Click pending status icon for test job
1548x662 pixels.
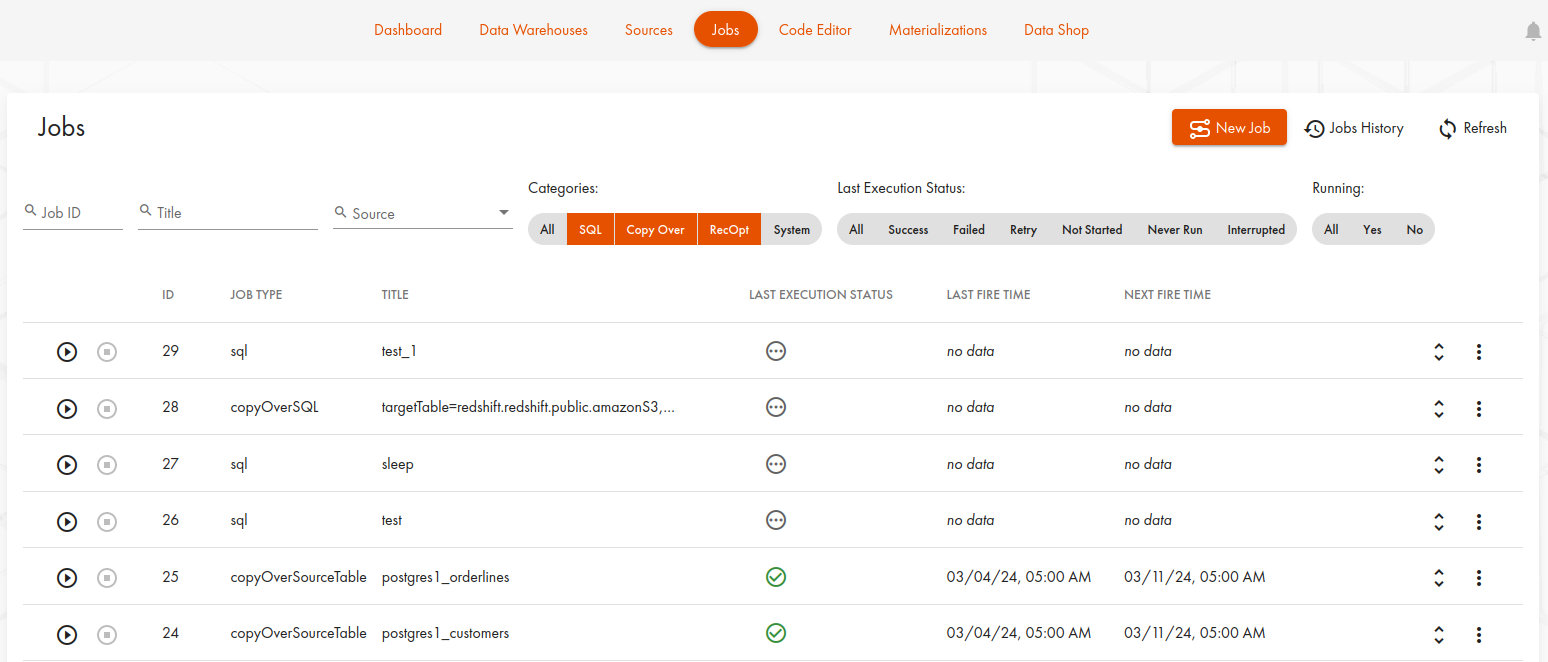[x=775, y=520]
